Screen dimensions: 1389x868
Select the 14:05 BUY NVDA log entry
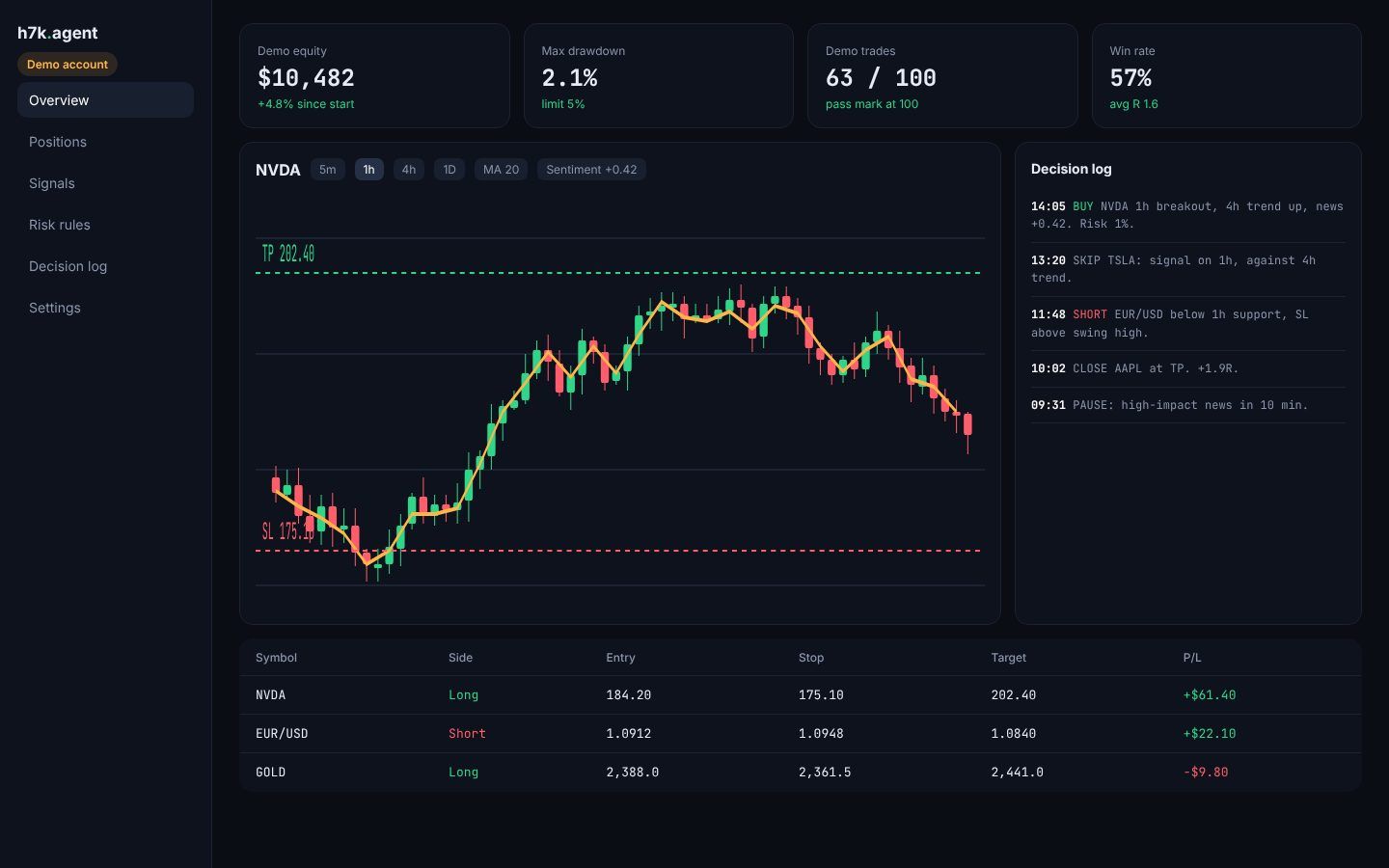click(1187, 215)
